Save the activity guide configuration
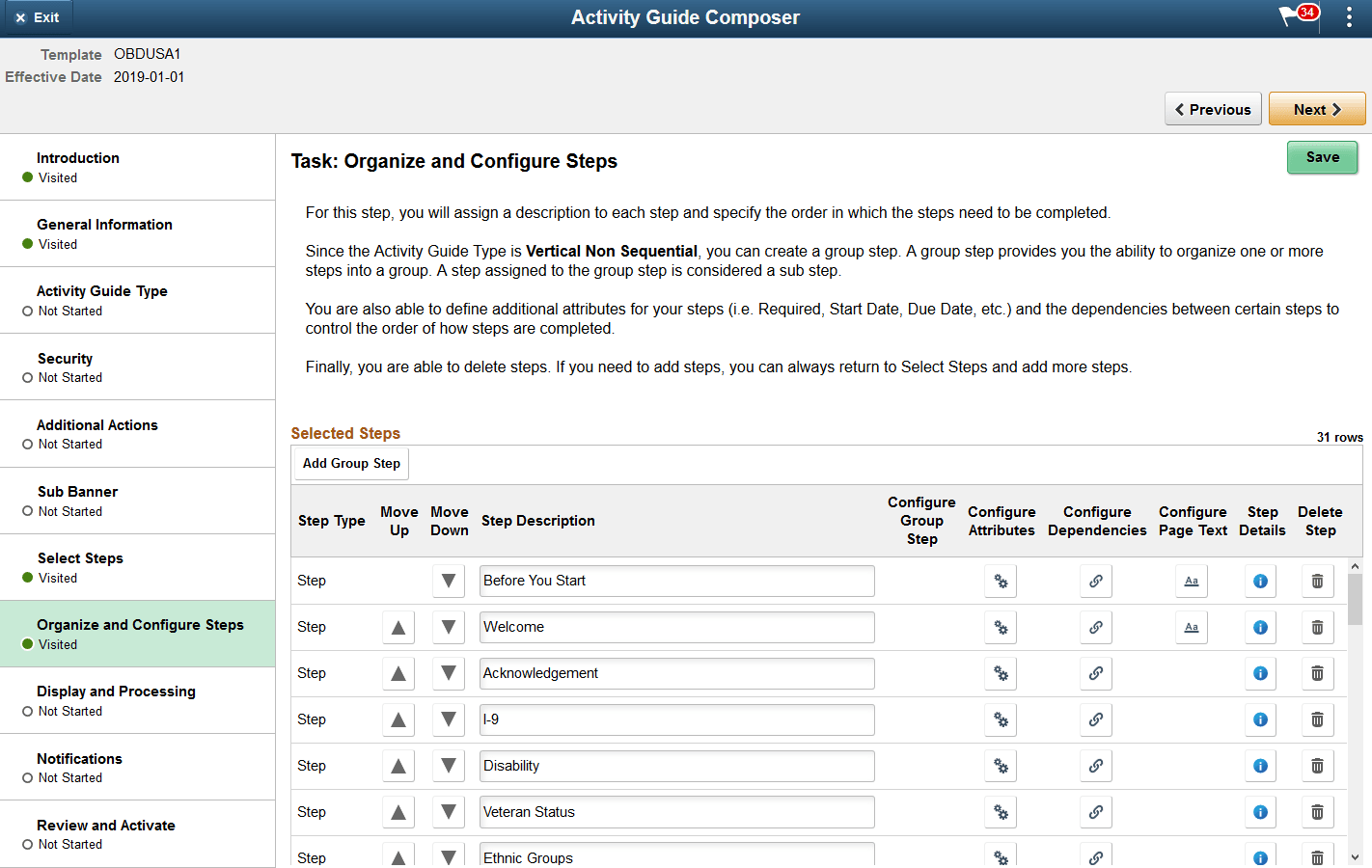Viewport: 1372px width, 868px height. pos(1322,157)
